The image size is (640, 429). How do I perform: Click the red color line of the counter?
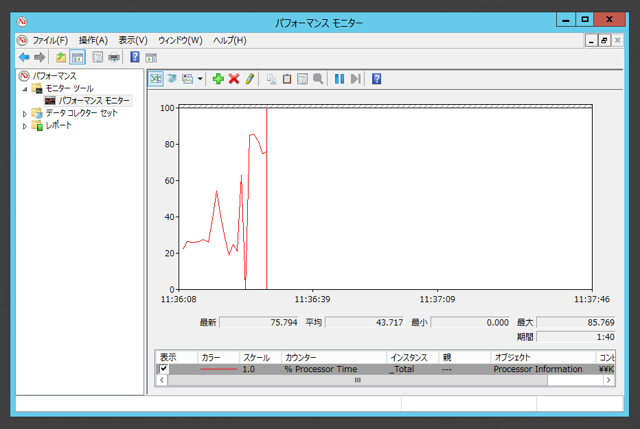coord(218,369)
